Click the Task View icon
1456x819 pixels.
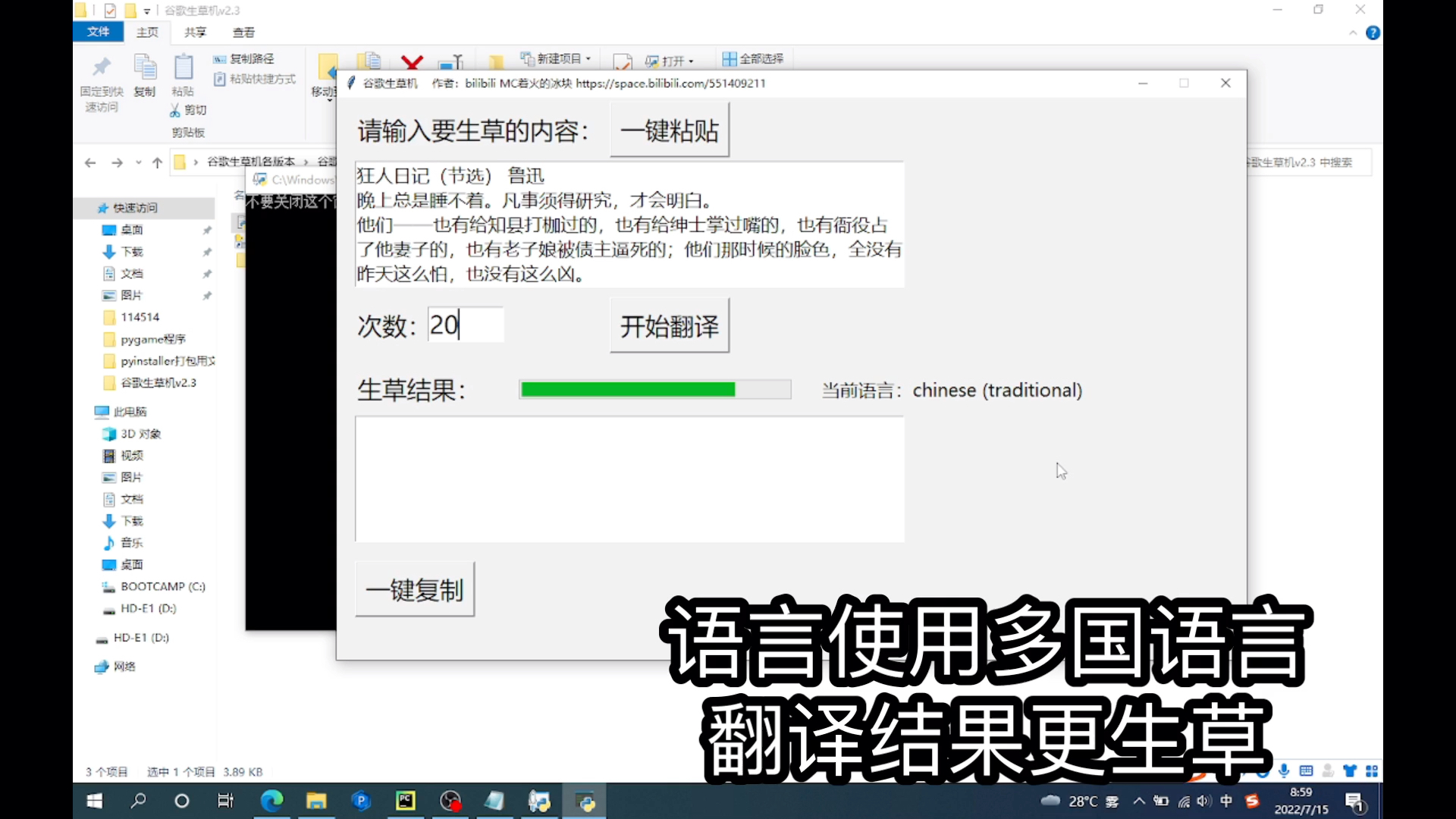coord(226,801)
